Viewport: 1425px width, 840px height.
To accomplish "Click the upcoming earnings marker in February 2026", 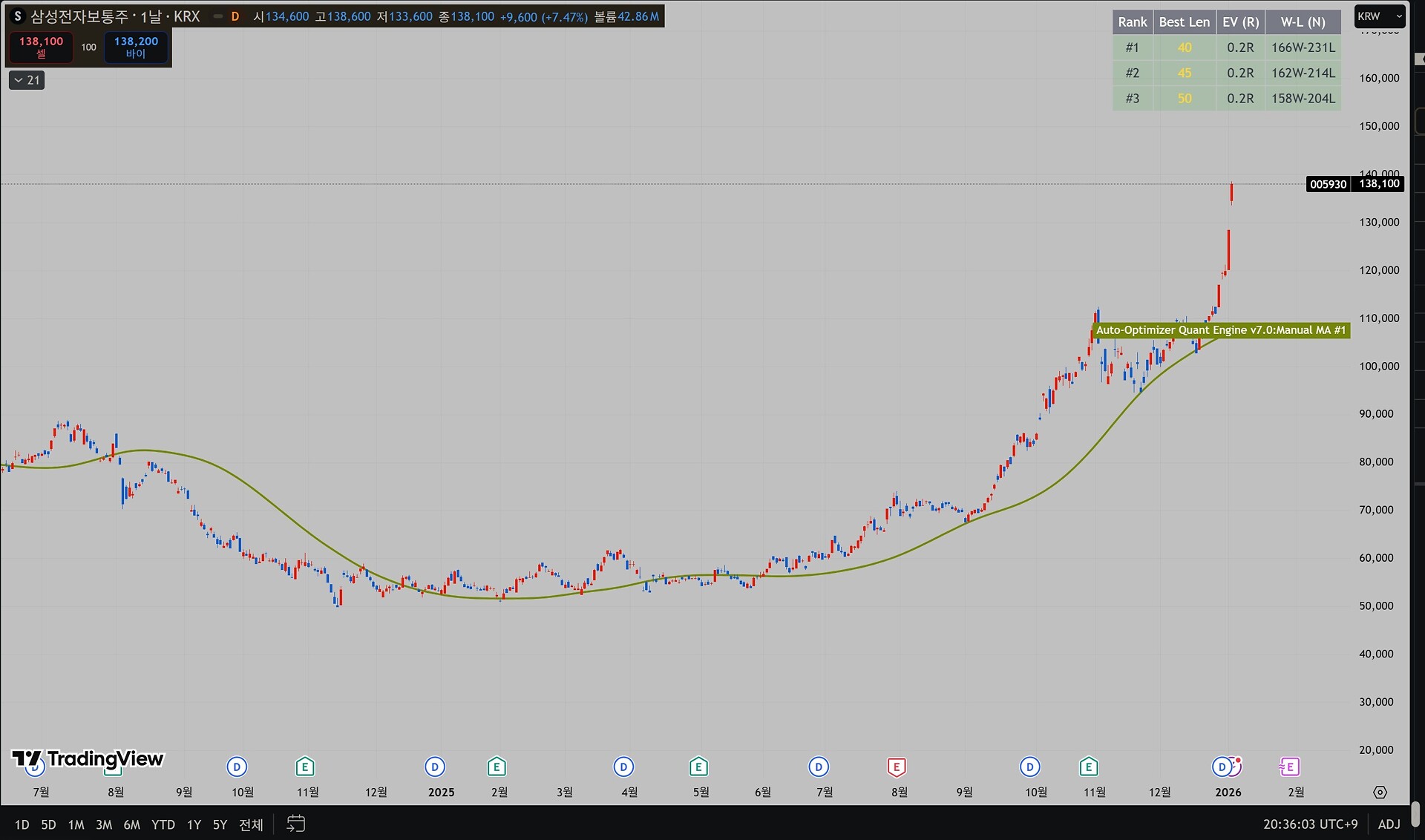I will (x=1289, y=767).
